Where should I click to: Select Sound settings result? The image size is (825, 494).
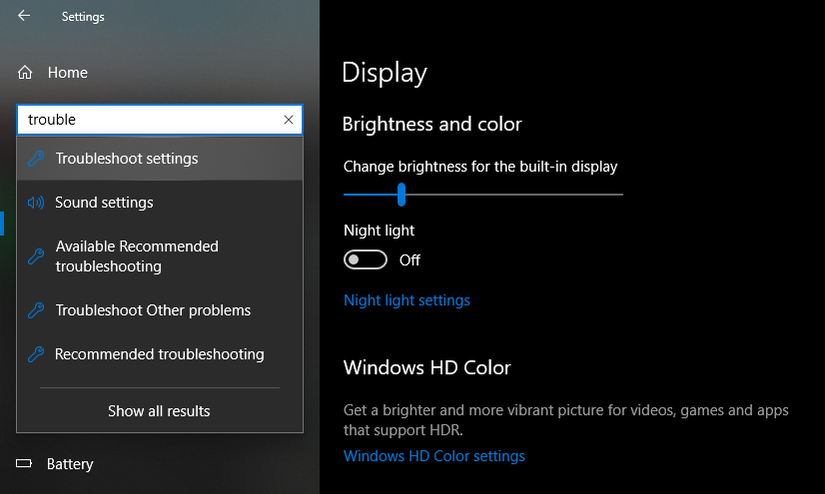(x=159, y=203)
